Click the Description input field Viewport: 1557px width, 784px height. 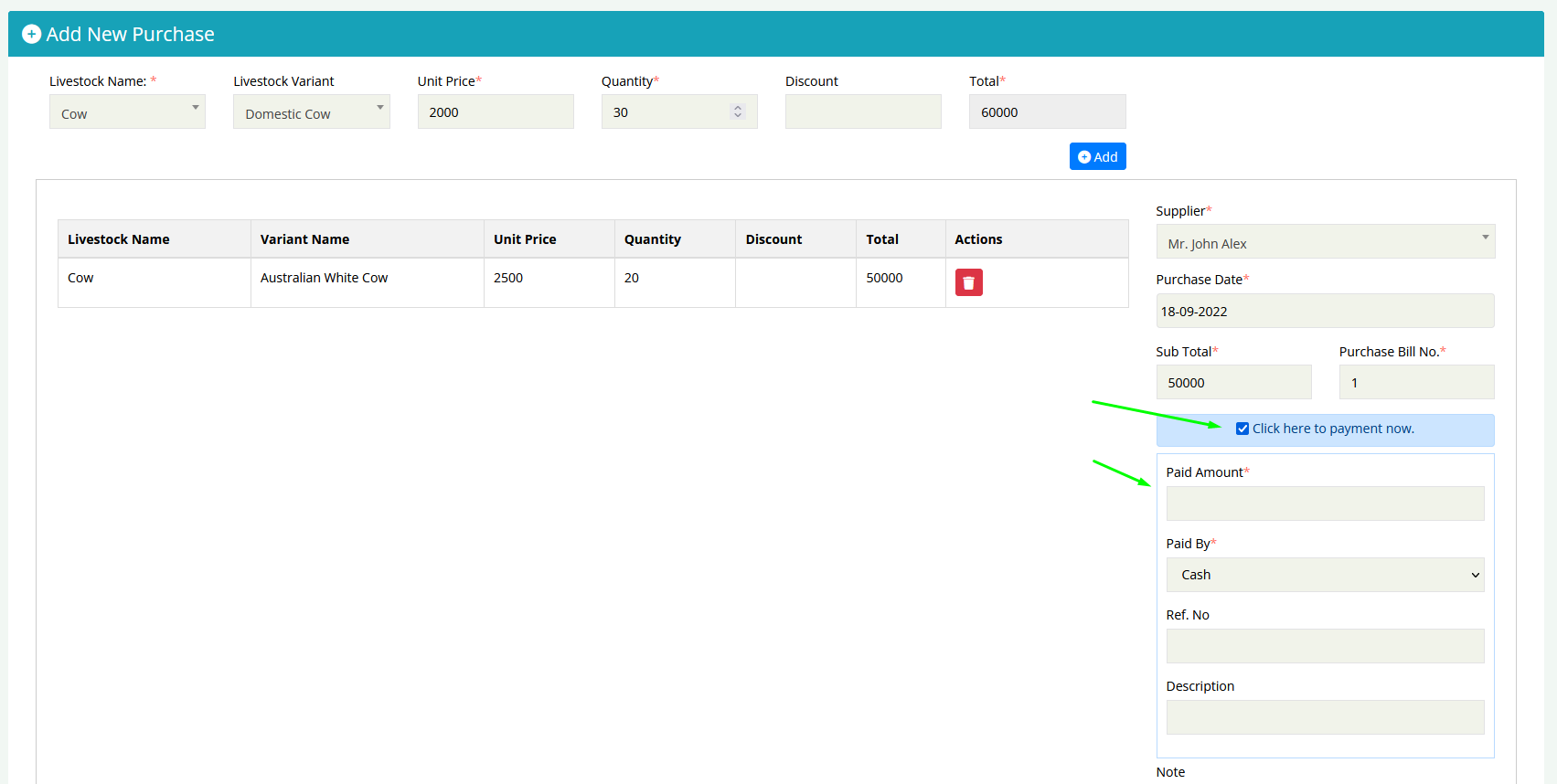[x=1324, y=717]
